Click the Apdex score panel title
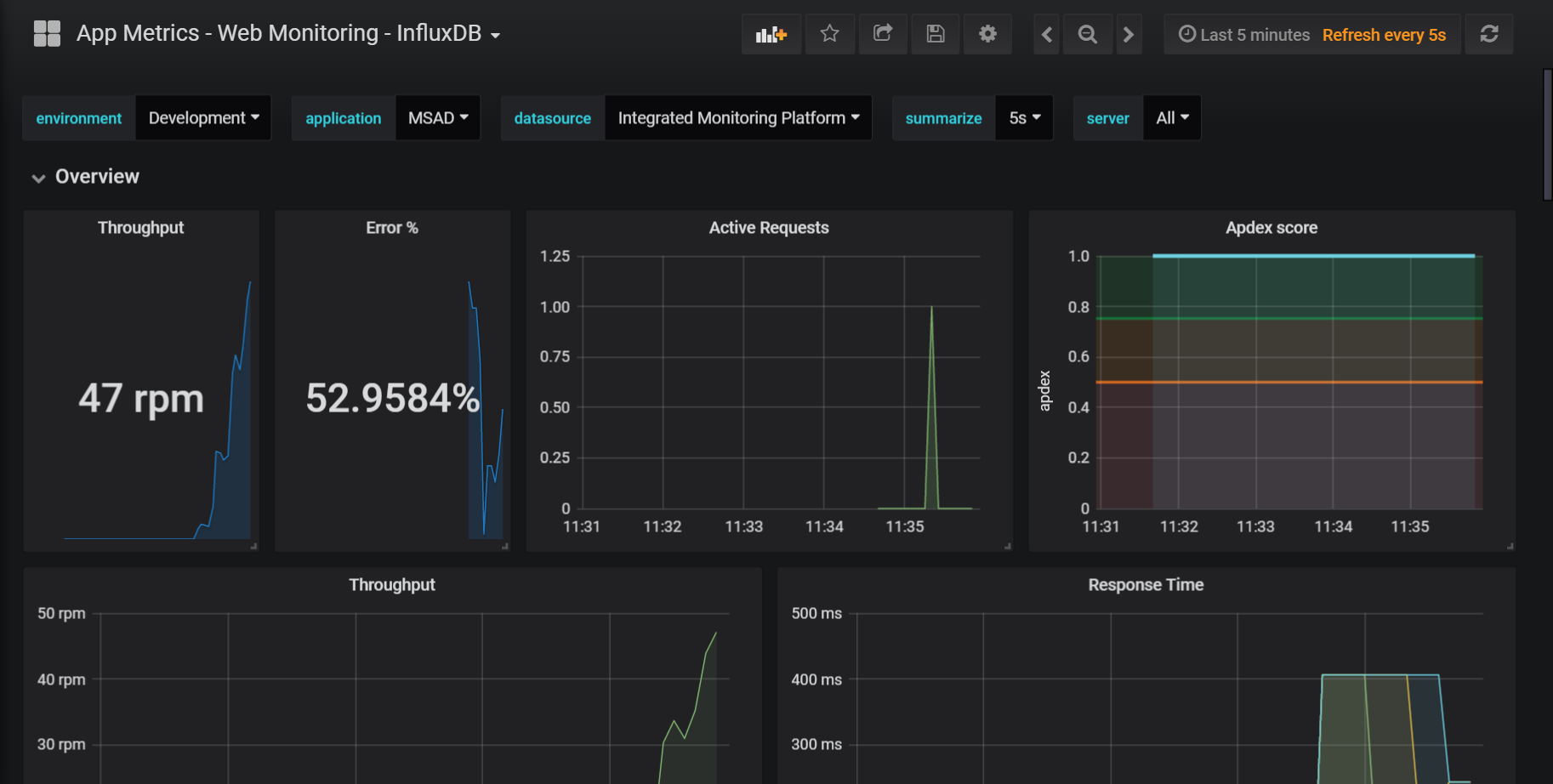This screenshot has width=1553, height=784. (x=1271, y=228)
